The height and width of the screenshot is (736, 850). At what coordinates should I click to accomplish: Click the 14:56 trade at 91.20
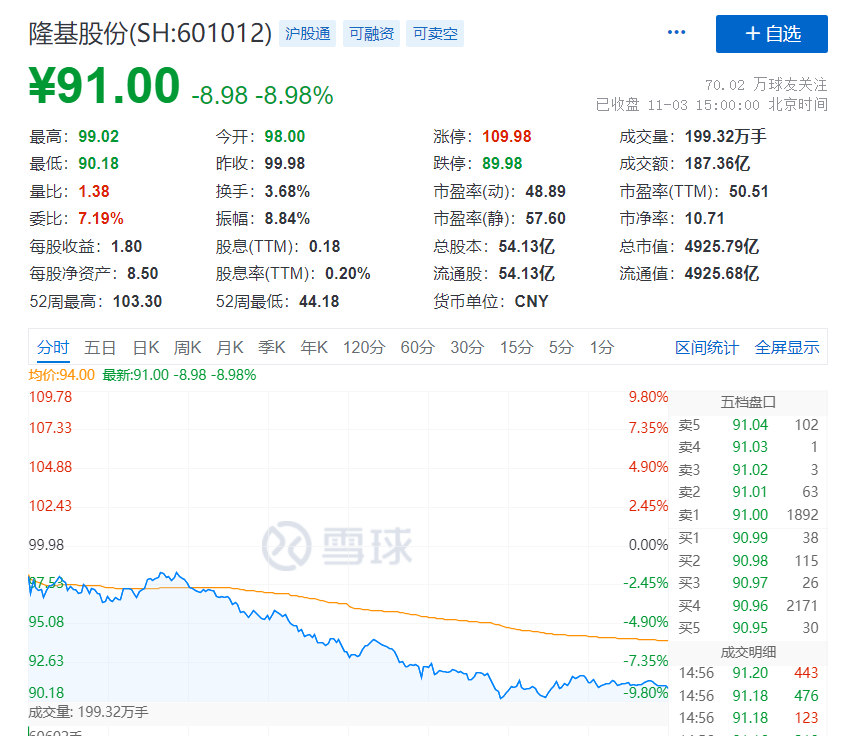(748, 673)
